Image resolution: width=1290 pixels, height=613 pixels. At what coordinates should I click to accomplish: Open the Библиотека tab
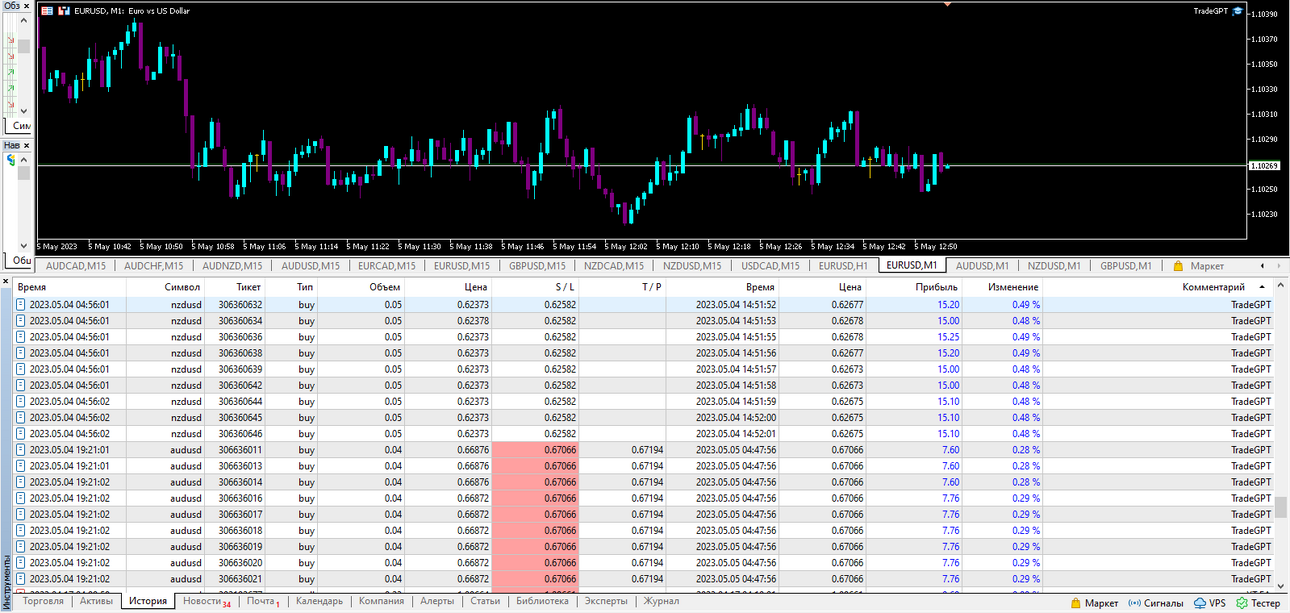coord(542,602)
